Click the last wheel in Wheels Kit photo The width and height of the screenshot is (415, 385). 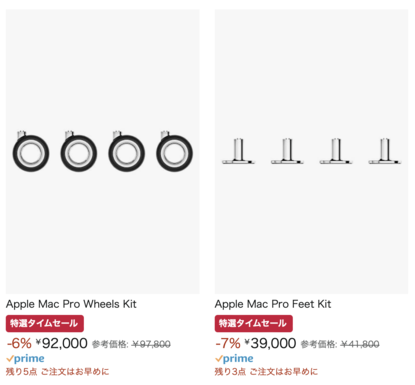[x=174, y=151]
